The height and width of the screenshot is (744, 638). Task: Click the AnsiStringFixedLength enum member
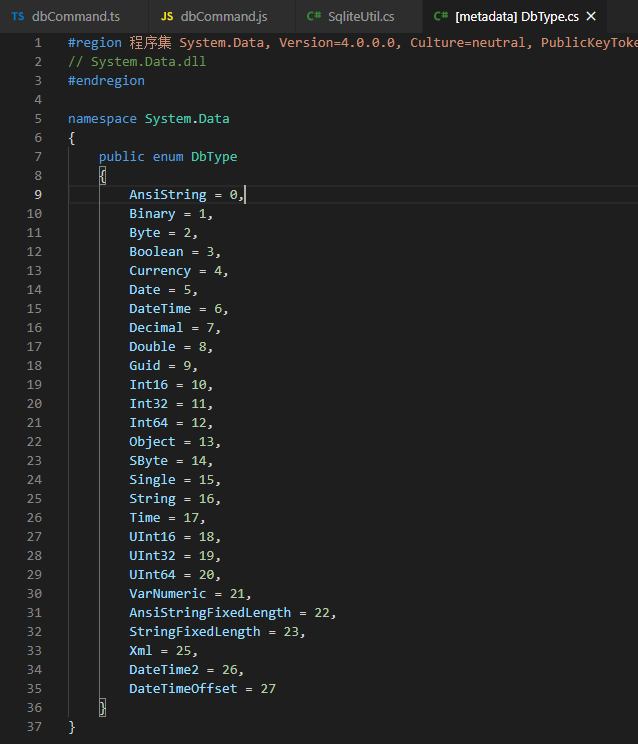click(x=210, y=612)
